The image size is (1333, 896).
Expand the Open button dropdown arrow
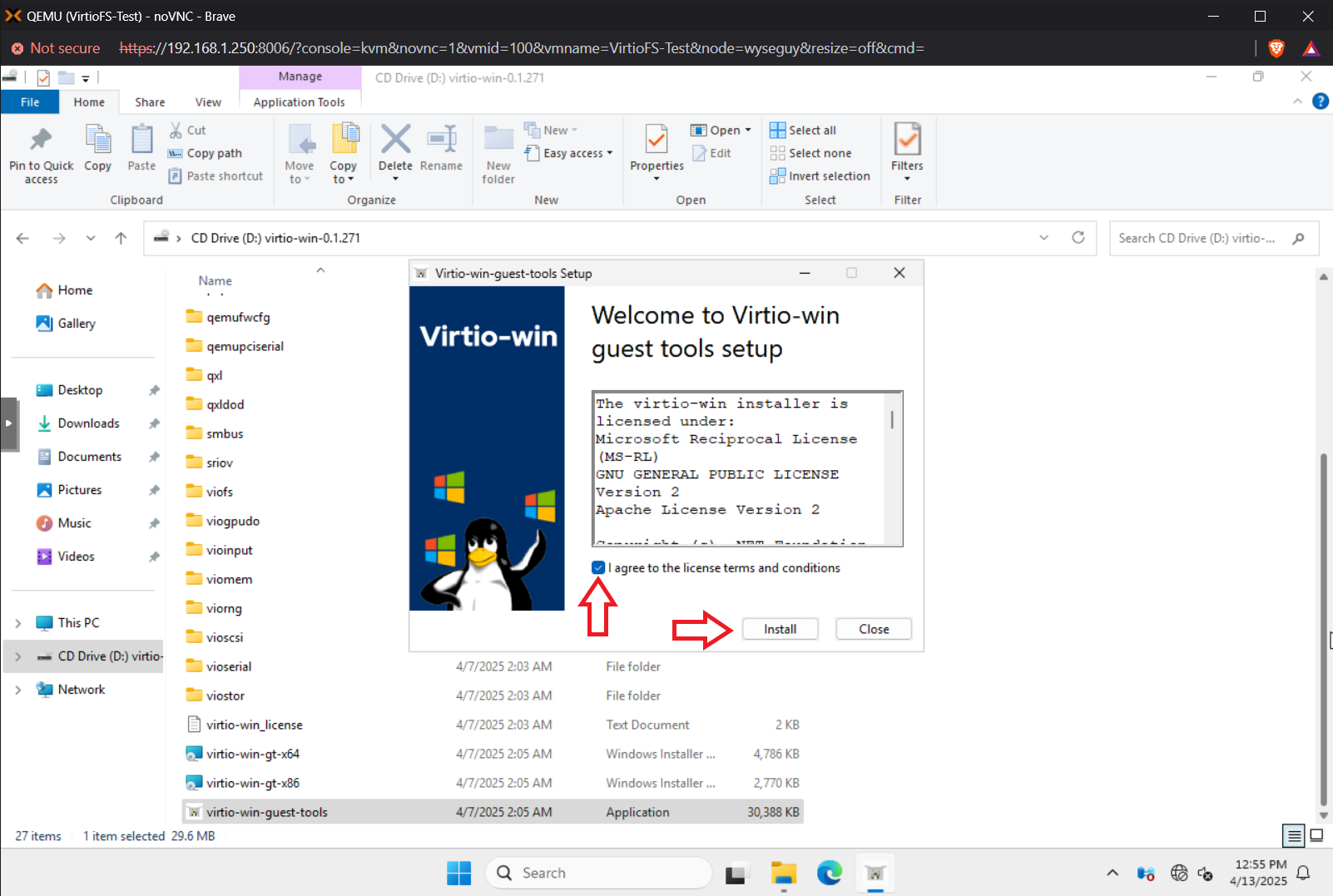click(748, 130)
